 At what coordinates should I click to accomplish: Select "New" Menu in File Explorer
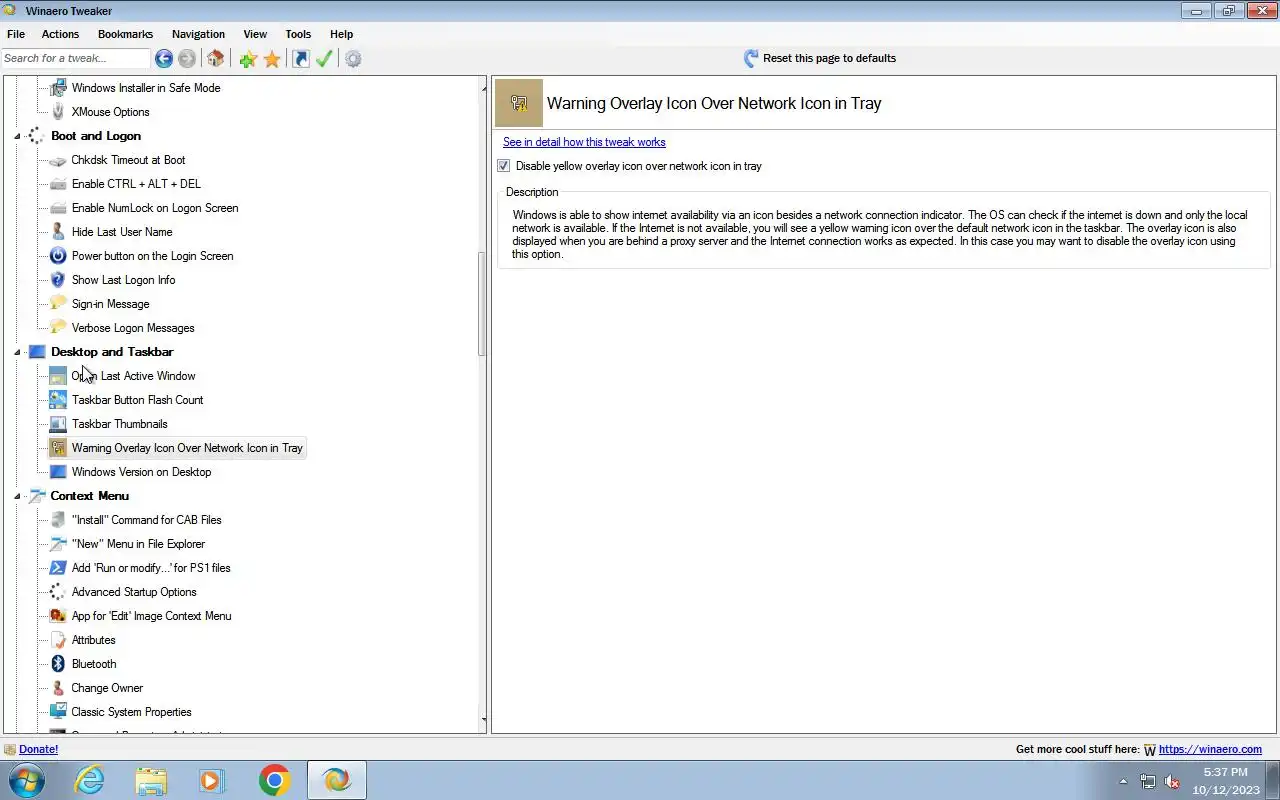tap(138, 544)
